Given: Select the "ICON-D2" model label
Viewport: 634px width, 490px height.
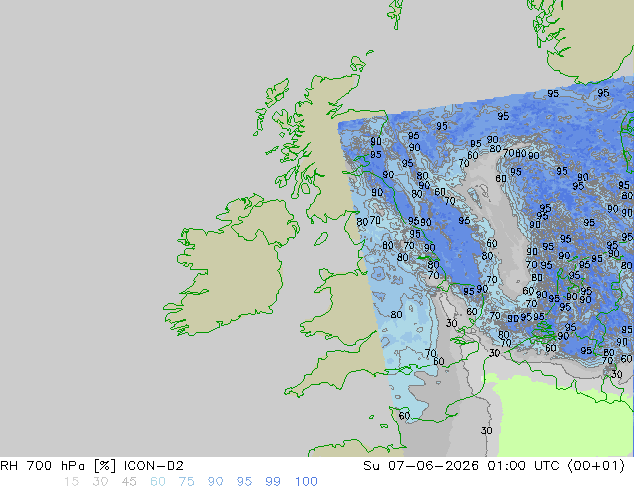Looking at the screenshot, I should click(154, 466).
